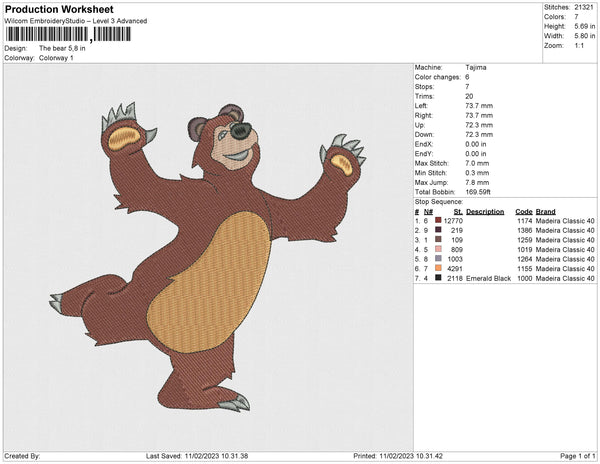600x464 pixels.
Task: Click the EndX value '0.00 in'
Action: [476, 144]
